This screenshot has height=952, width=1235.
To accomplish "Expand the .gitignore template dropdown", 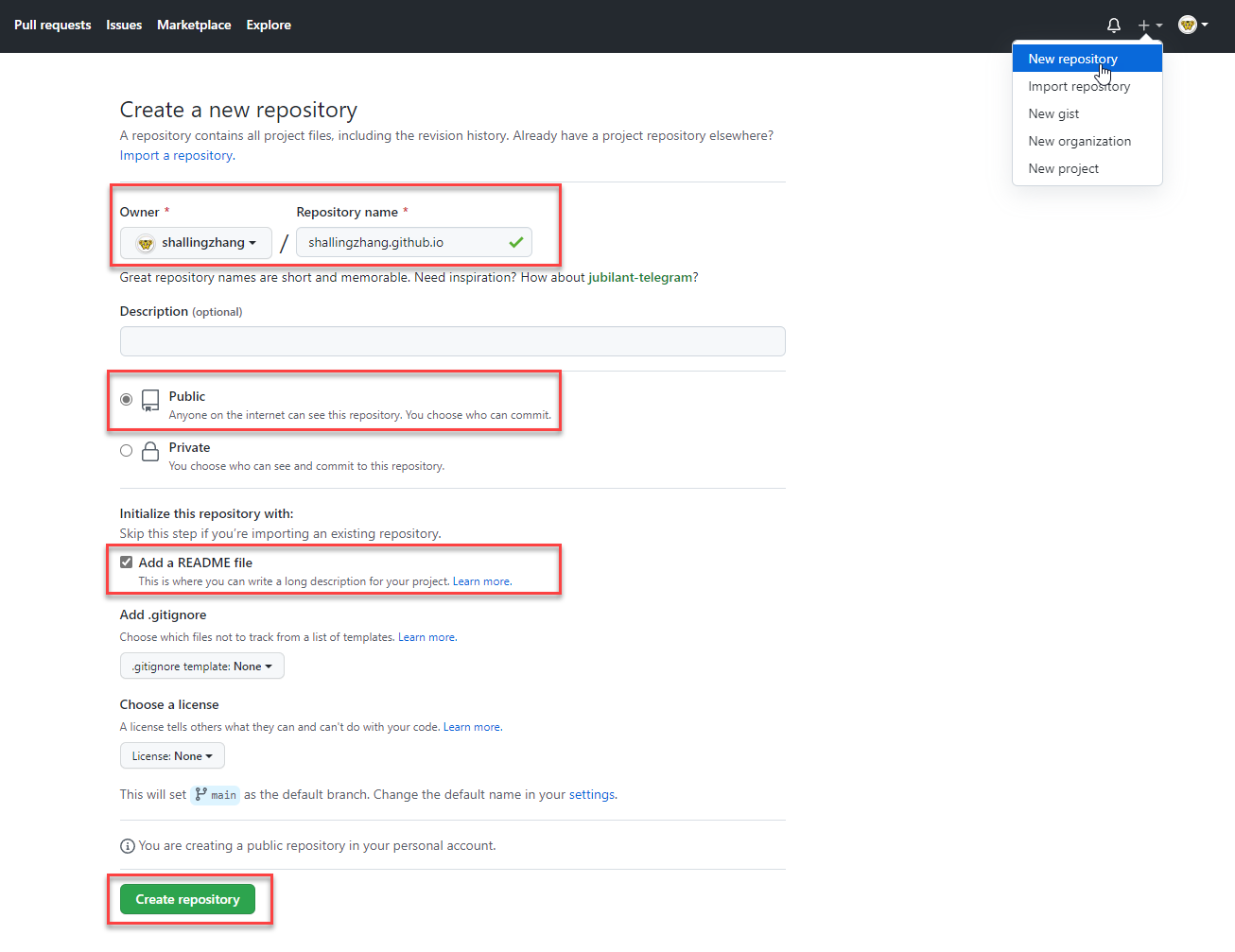I will pos(202,666).
